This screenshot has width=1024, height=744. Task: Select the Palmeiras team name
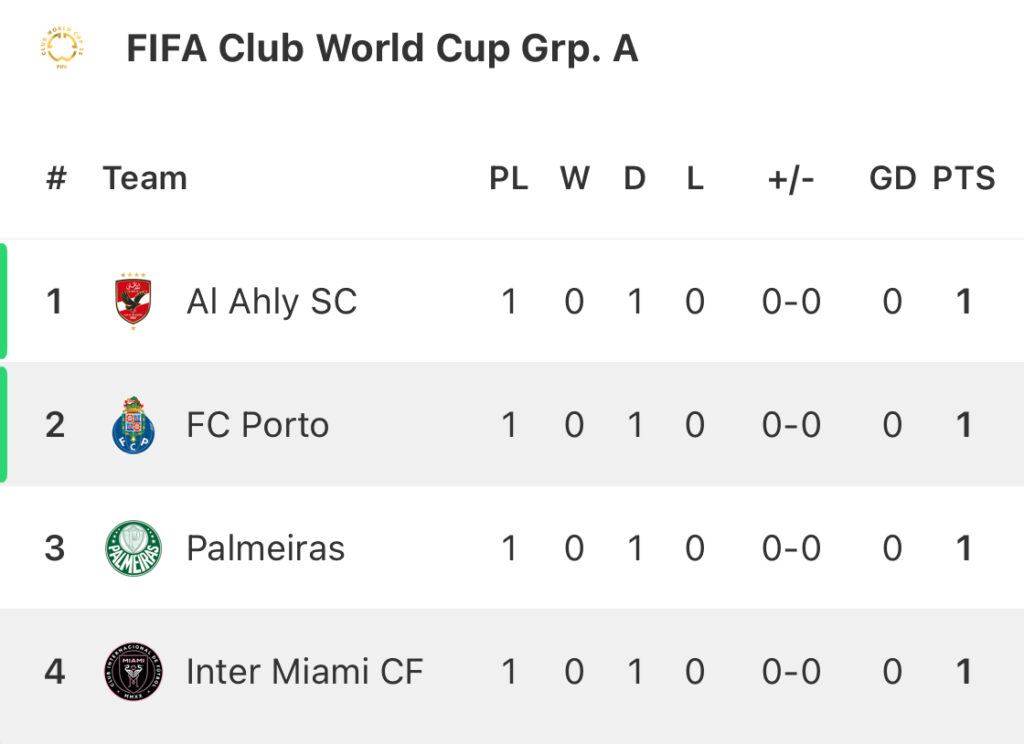[x=265, y=548]
